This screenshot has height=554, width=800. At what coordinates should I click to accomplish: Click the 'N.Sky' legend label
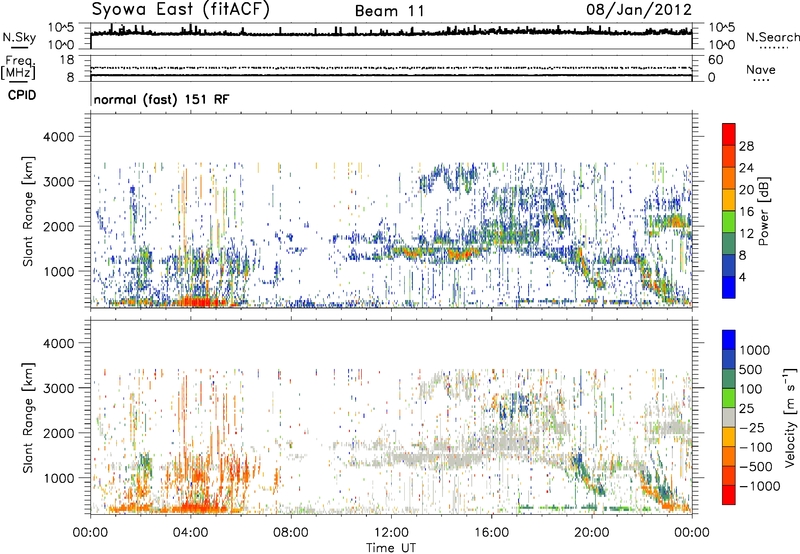click(x=19, y=37)
